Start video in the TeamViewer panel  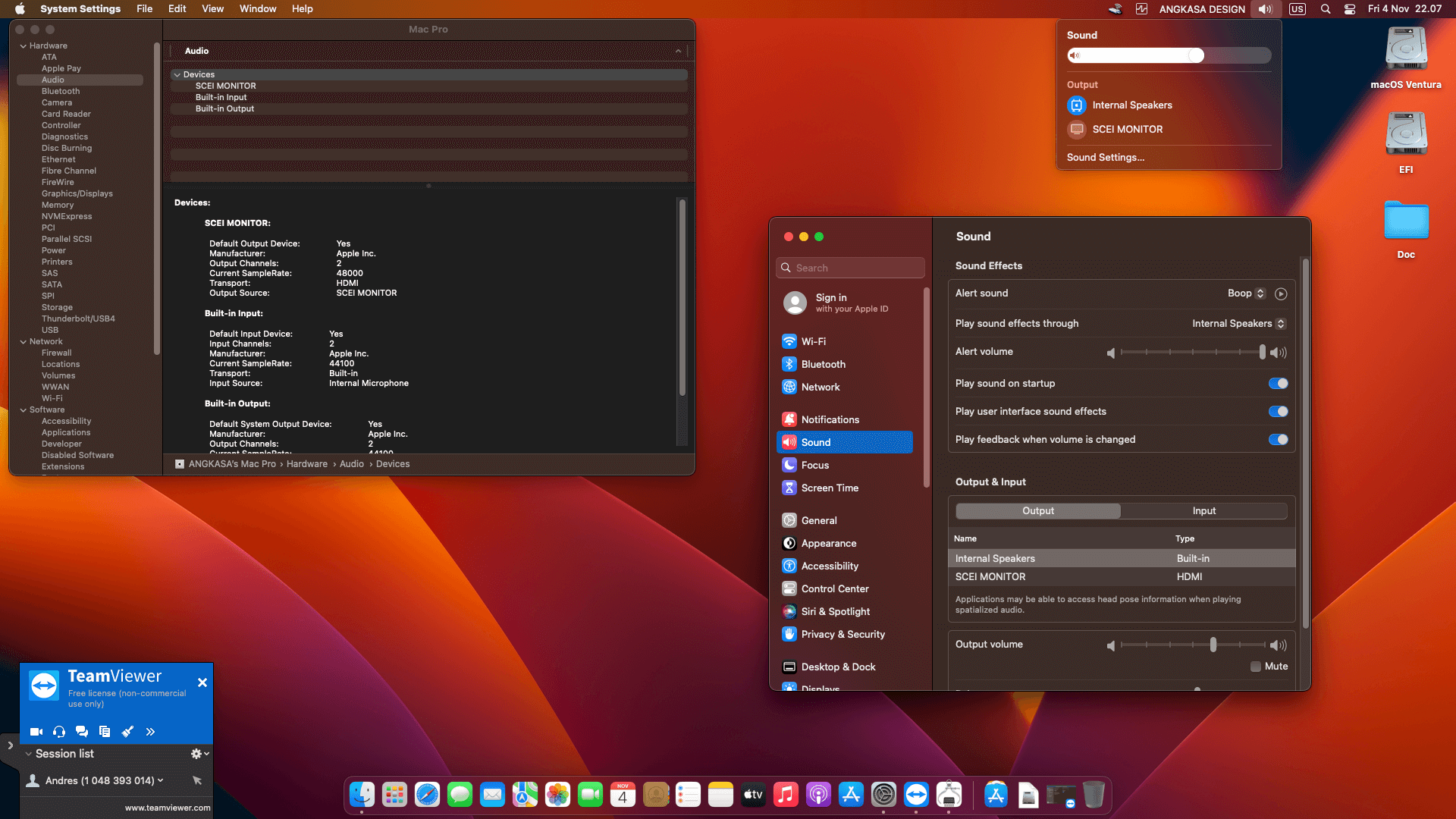pos(36,732)
